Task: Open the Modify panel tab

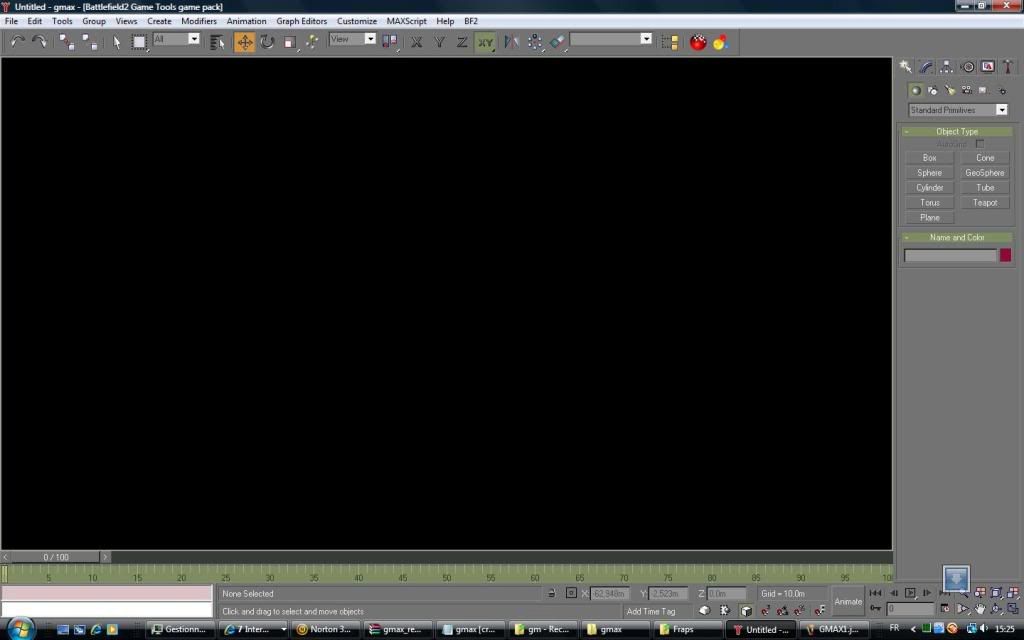Action: pyautogui.click(x=926, y=67)
